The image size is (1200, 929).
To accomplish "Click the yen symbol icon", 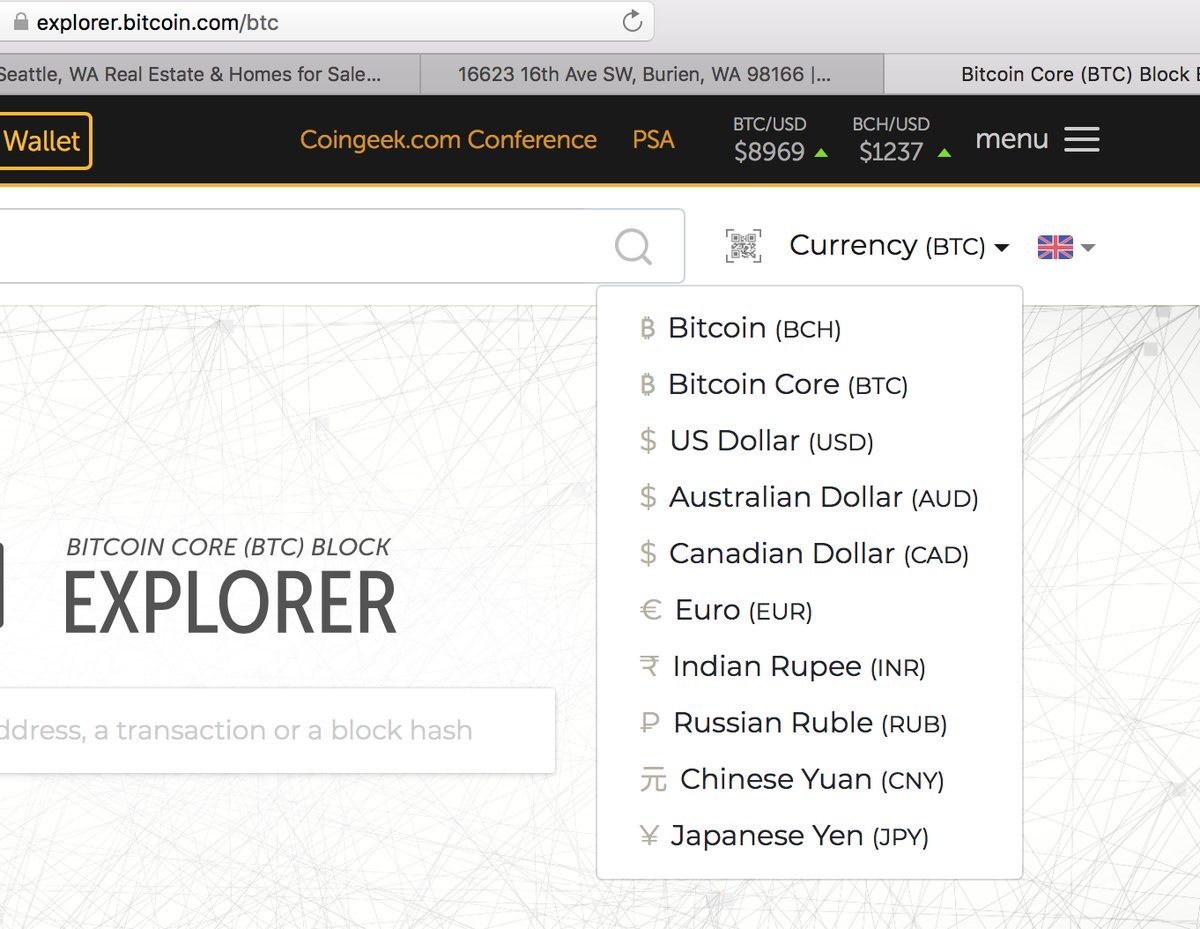I will [x=649, y=835].
